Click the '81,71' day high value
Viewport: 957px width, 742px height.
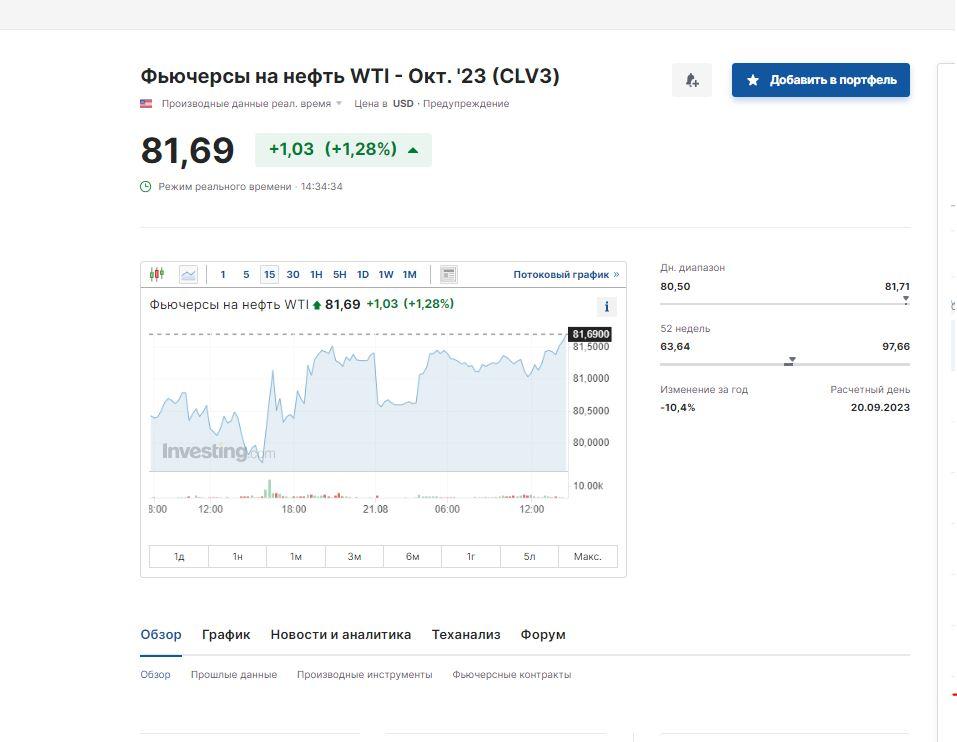[897, 286]
